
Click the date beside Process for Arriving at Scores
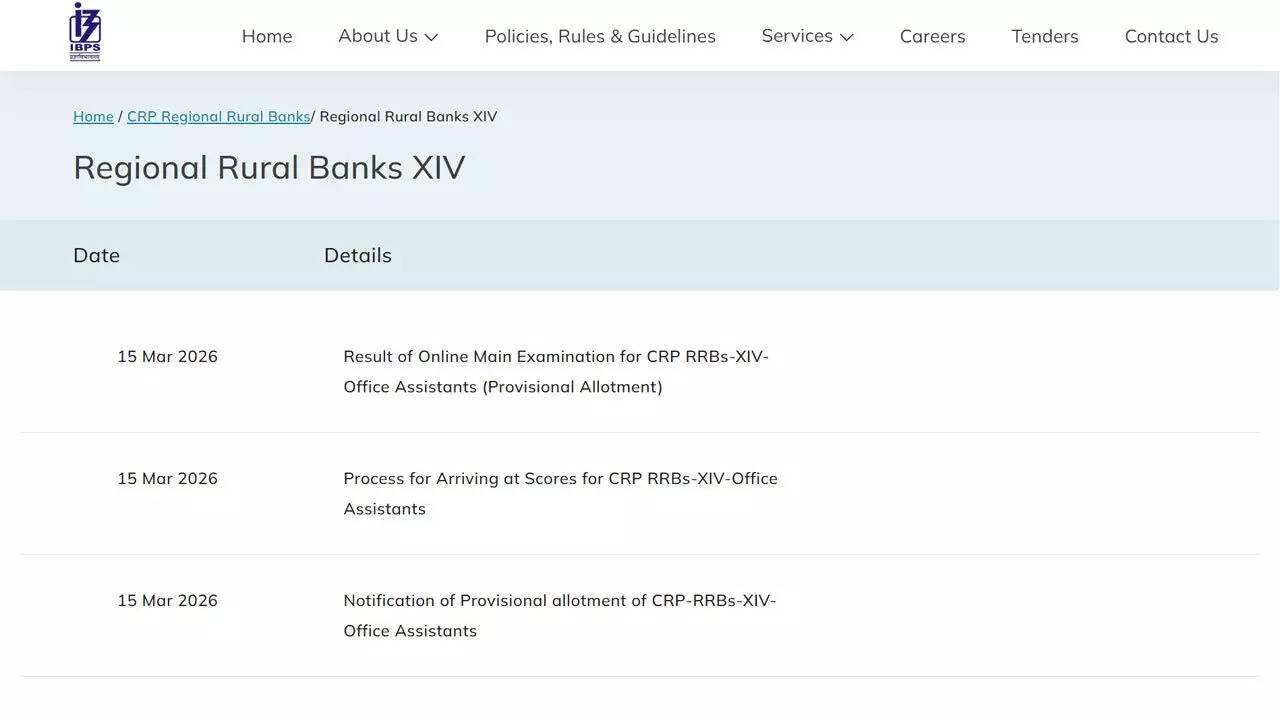[167, 478]
